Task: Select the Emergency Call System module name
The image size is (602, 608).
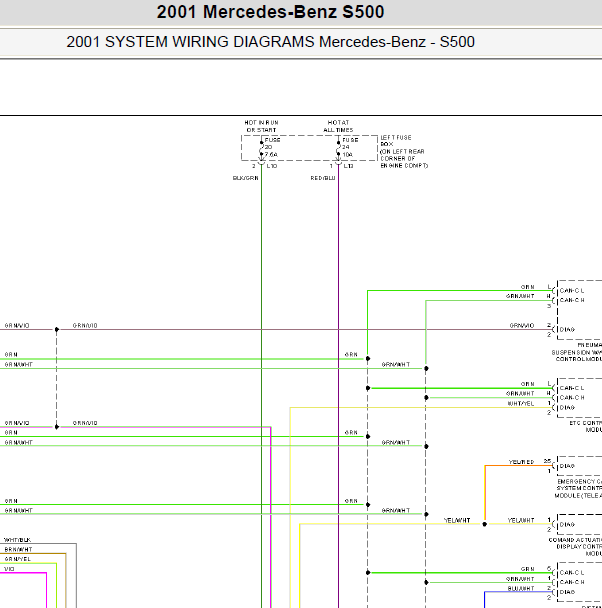Action: (x=578, y=489)
